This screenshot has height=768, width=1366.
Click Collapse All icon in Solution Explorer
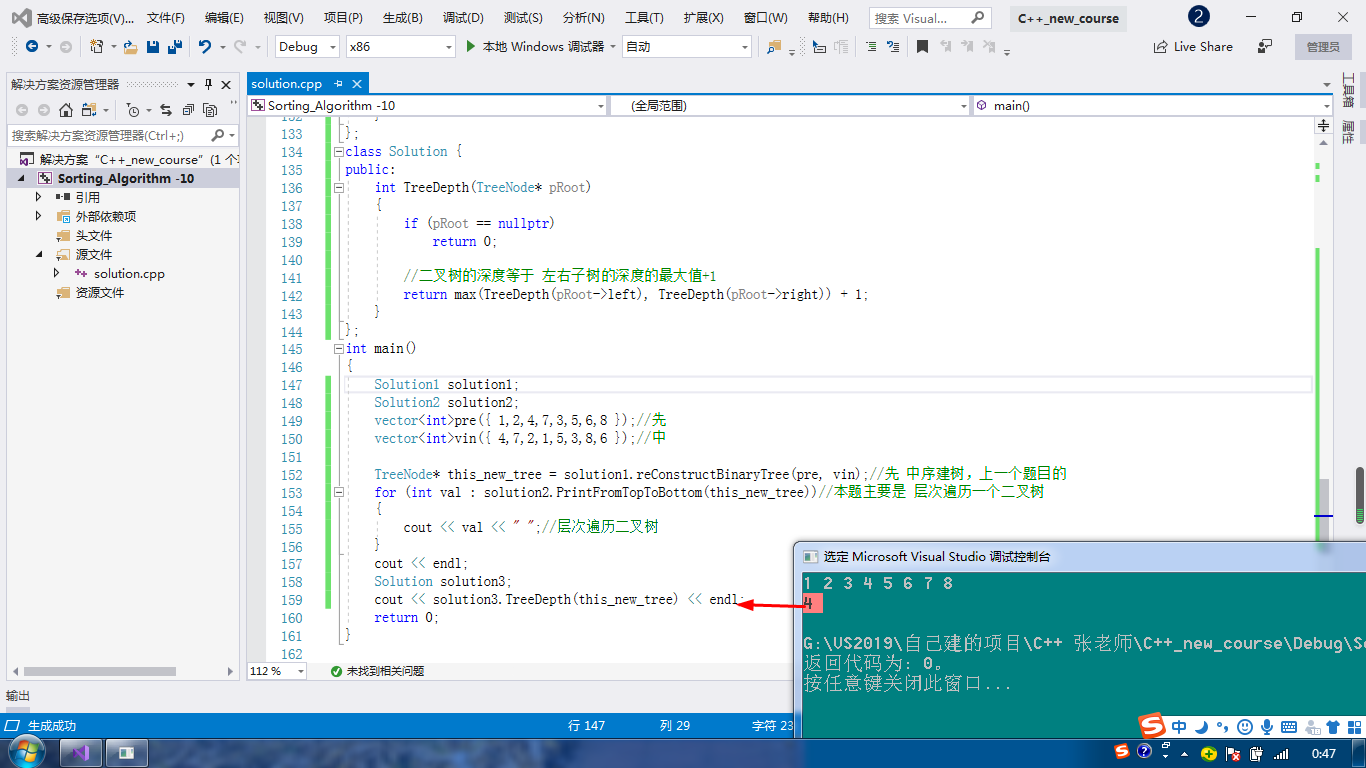point(188,110)
